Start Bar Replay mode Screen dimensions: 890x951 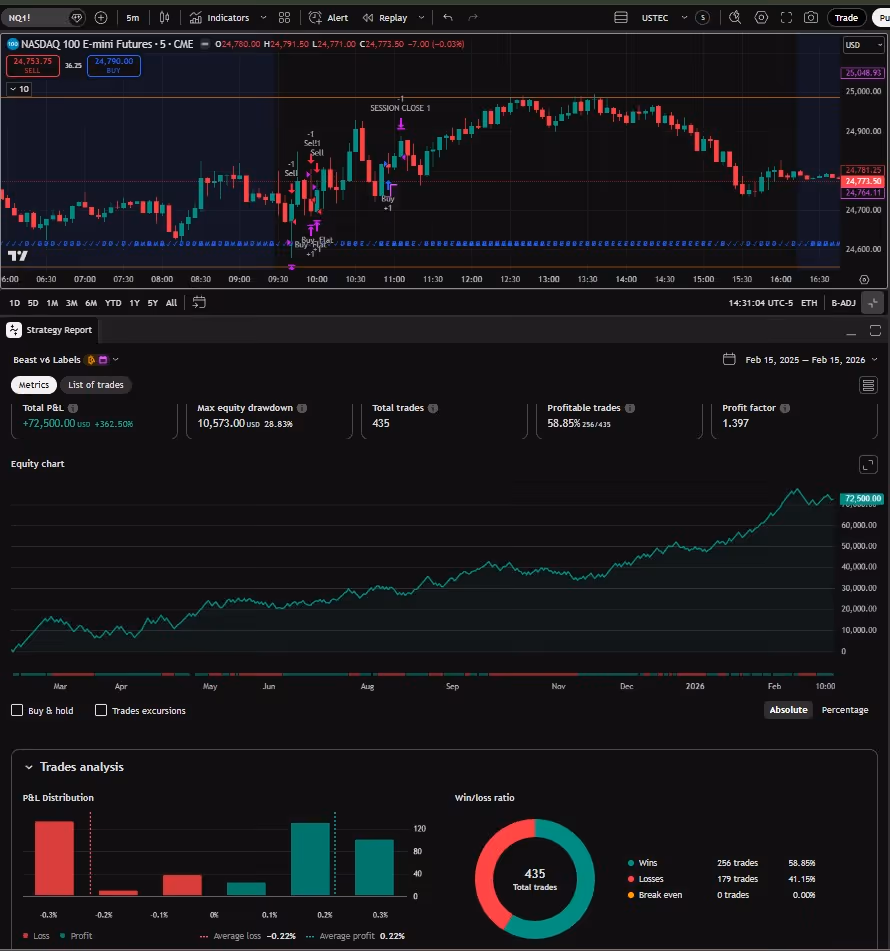pyautogui.click(x=385, y=18)
